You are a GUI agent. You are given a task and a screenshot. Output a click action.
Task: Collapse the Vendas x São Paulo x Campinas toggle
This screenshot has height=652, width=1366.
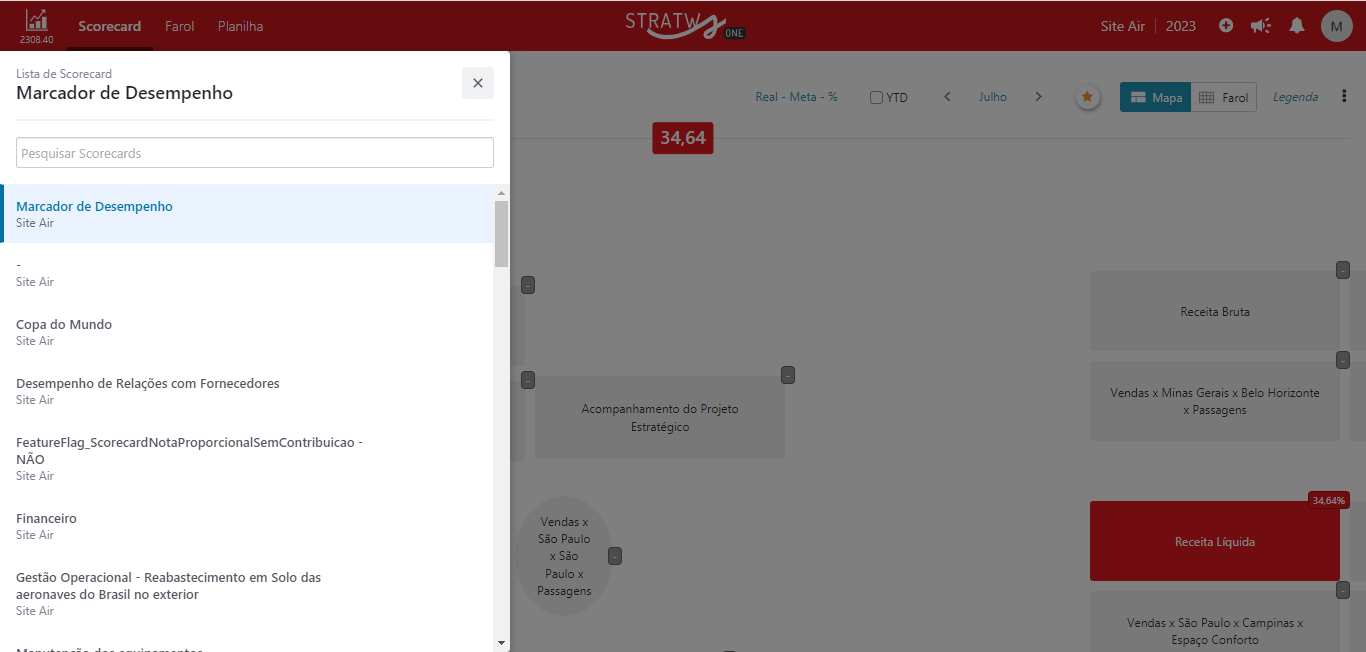(1343, 590)
